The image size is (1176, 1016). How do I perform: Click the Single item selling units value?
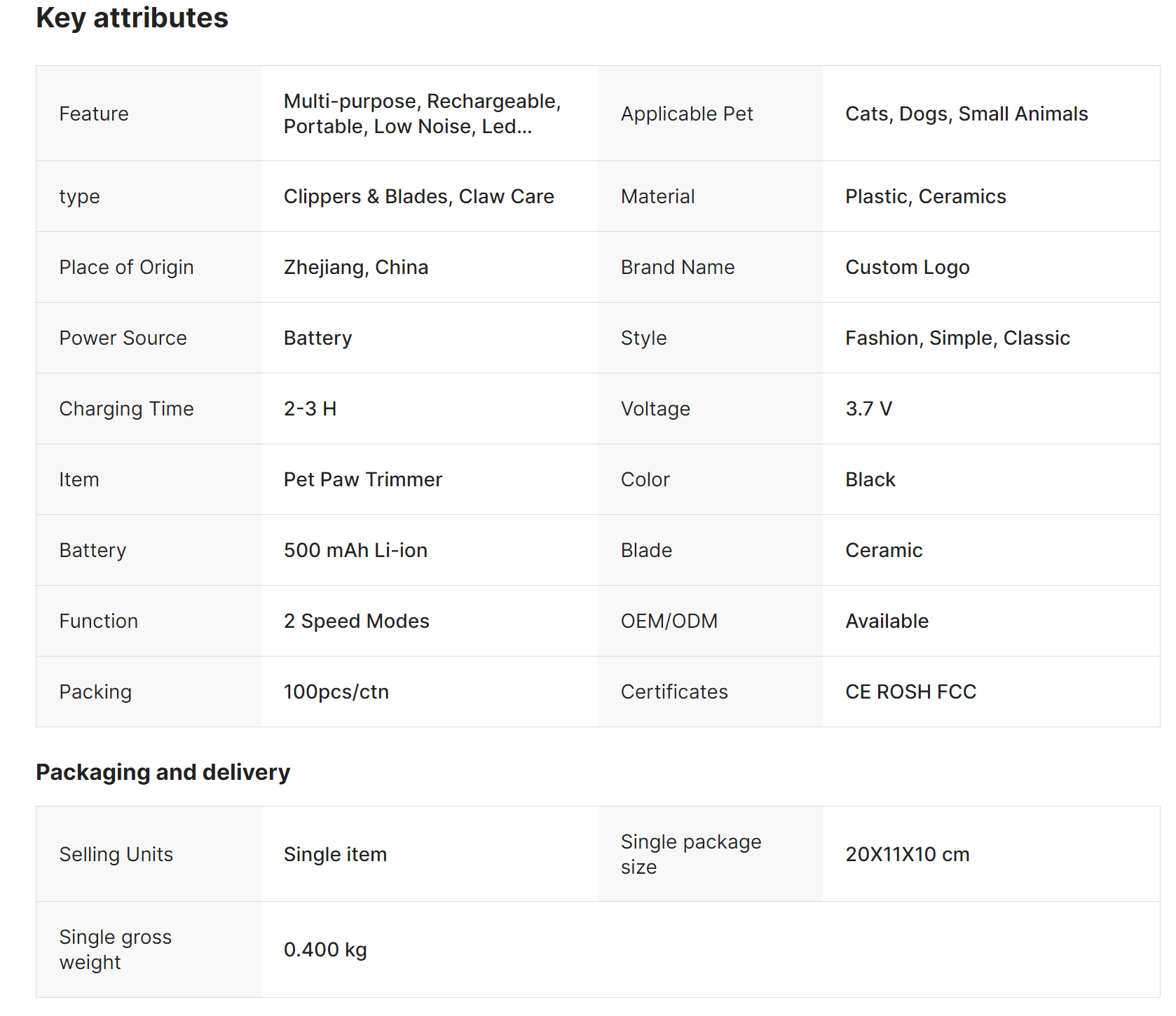[335, 854]
